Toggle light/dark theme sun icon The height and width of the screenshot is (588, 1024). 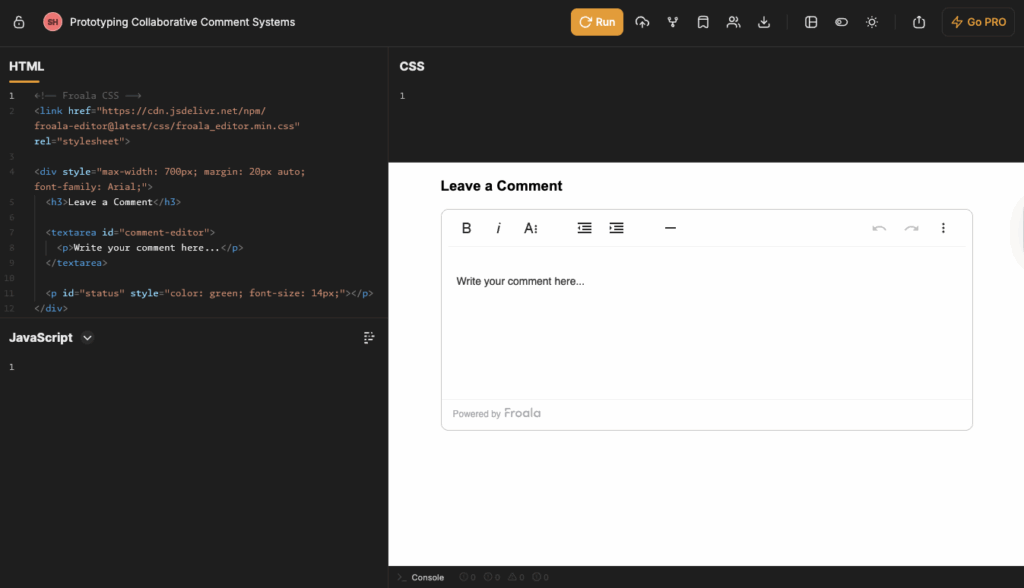[872, 22]
